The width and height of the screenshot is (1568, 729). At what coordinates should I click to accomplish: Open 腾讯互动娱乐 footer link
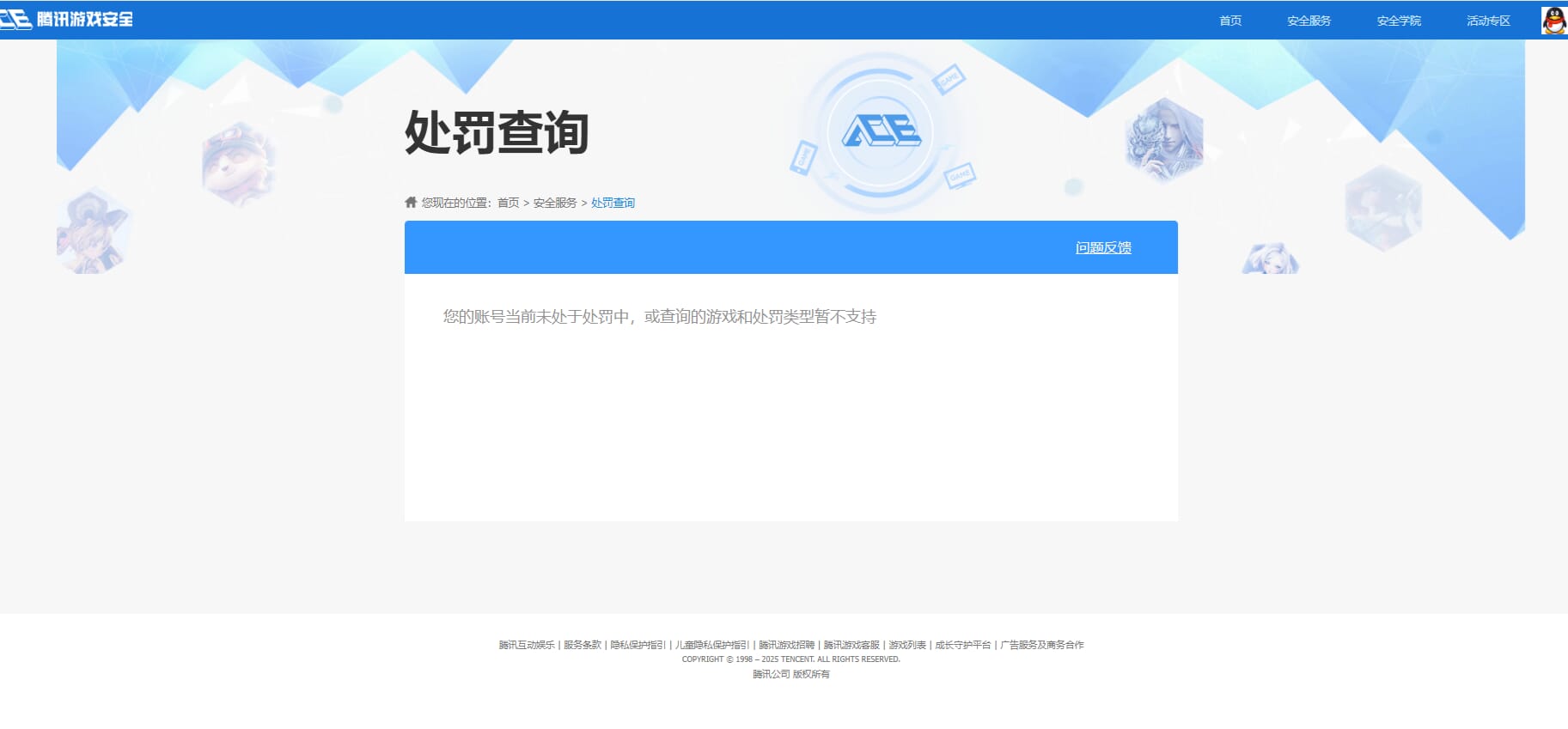[527, 645]
